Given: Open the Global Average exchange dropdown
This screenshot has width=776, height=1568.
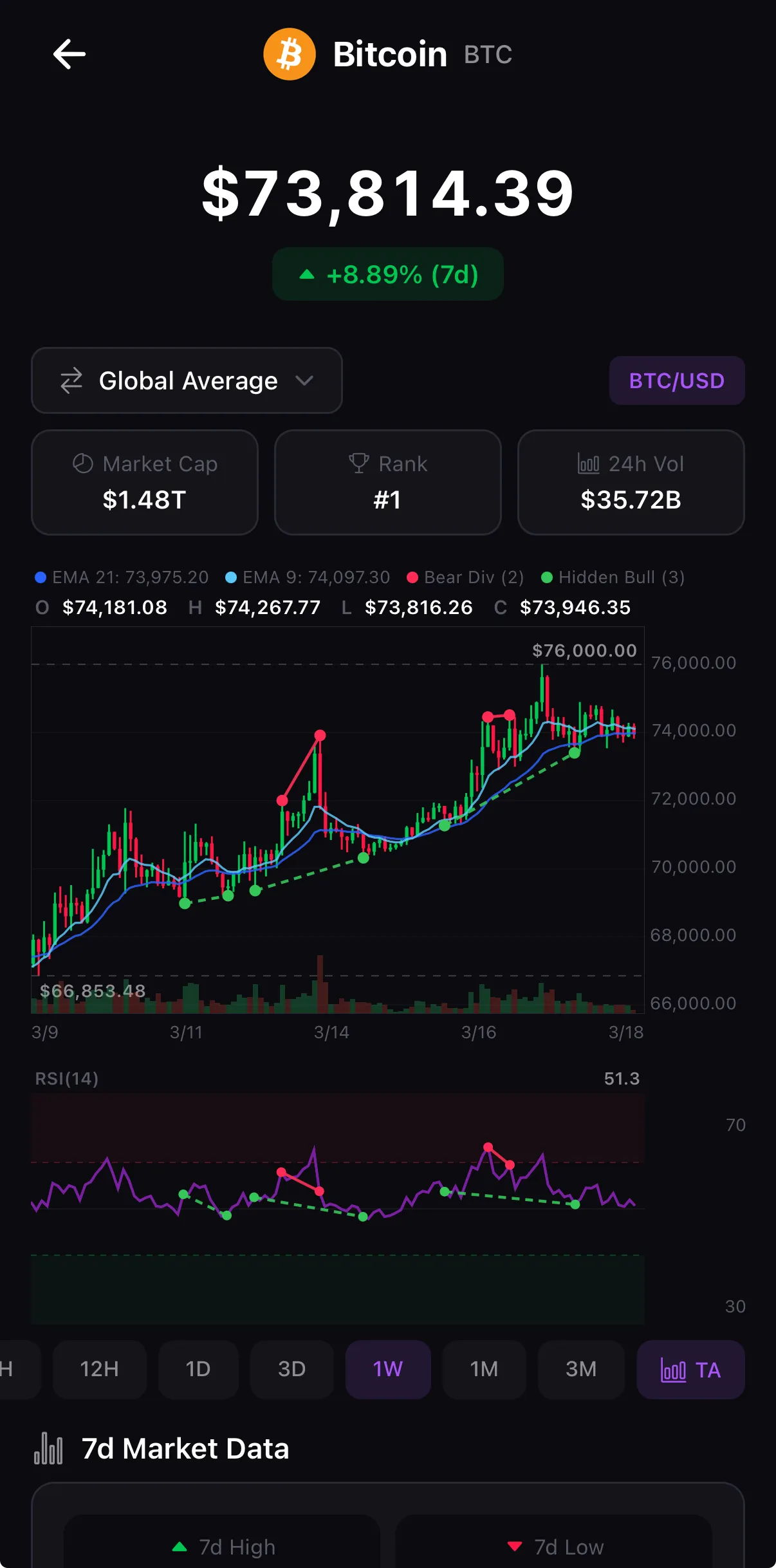Looking at the screenshot, I should (x=187, y=380).
